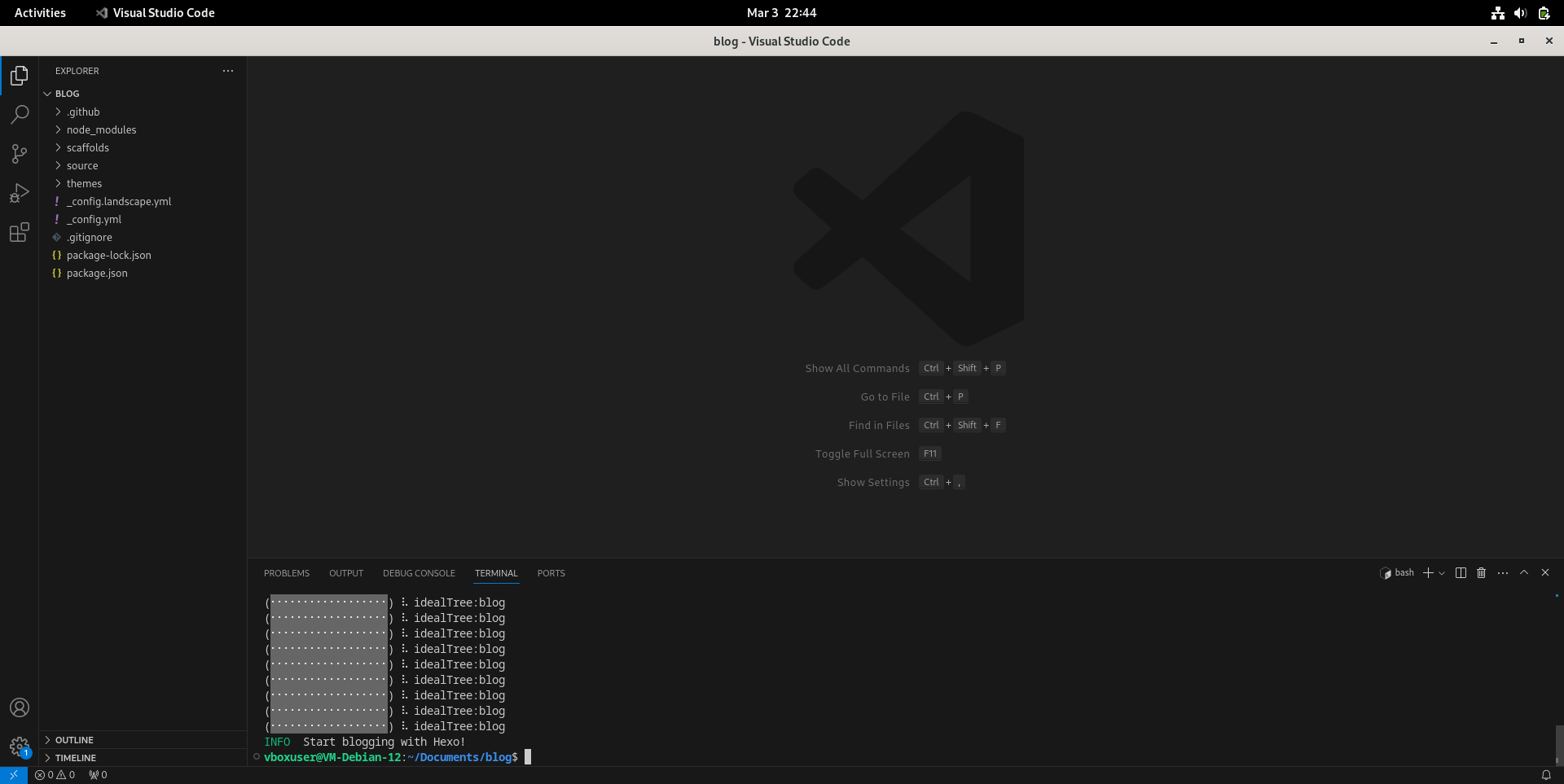The height and width of the screenshot is (784, 1564).
Task: Open the Accounts menu icon
Action: [x=20, y=707]
